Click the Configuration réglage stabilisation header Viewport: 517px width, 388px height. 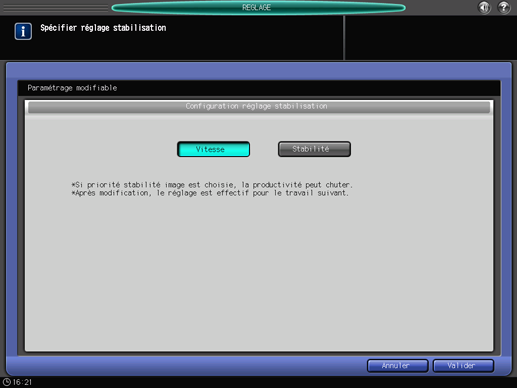click(259, 107)
